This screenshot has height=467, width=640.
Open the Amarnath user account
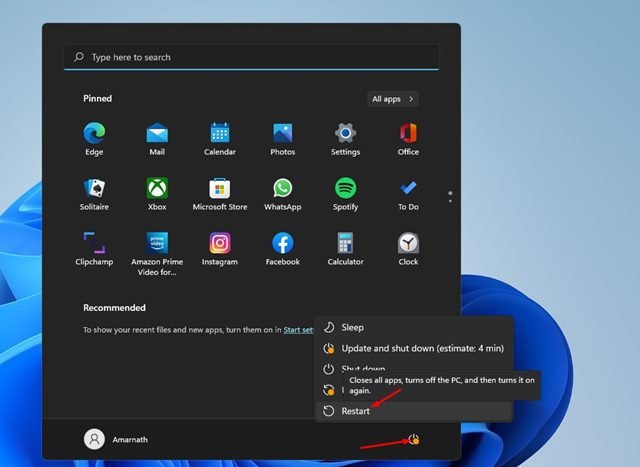click(116, 439)
